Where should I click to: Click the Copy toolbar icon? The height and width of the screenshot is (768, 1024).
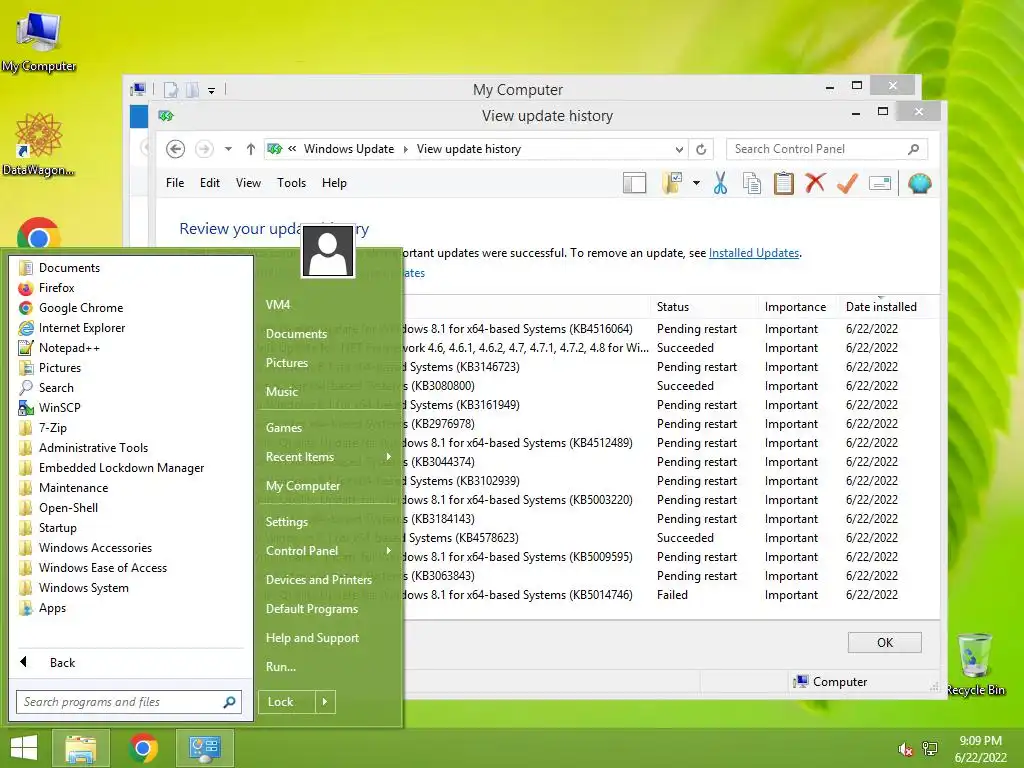752,184
